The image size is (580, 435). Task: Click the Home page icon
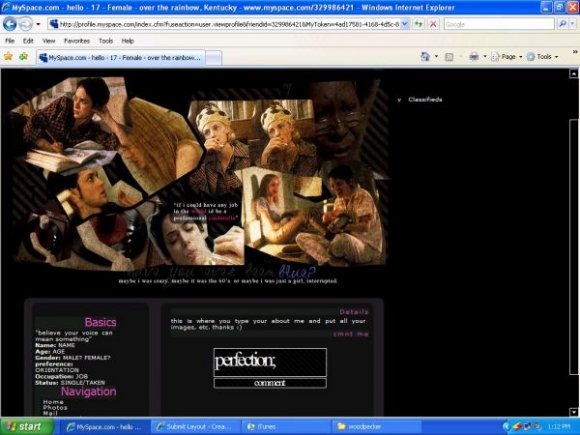(x=425, y=57)
